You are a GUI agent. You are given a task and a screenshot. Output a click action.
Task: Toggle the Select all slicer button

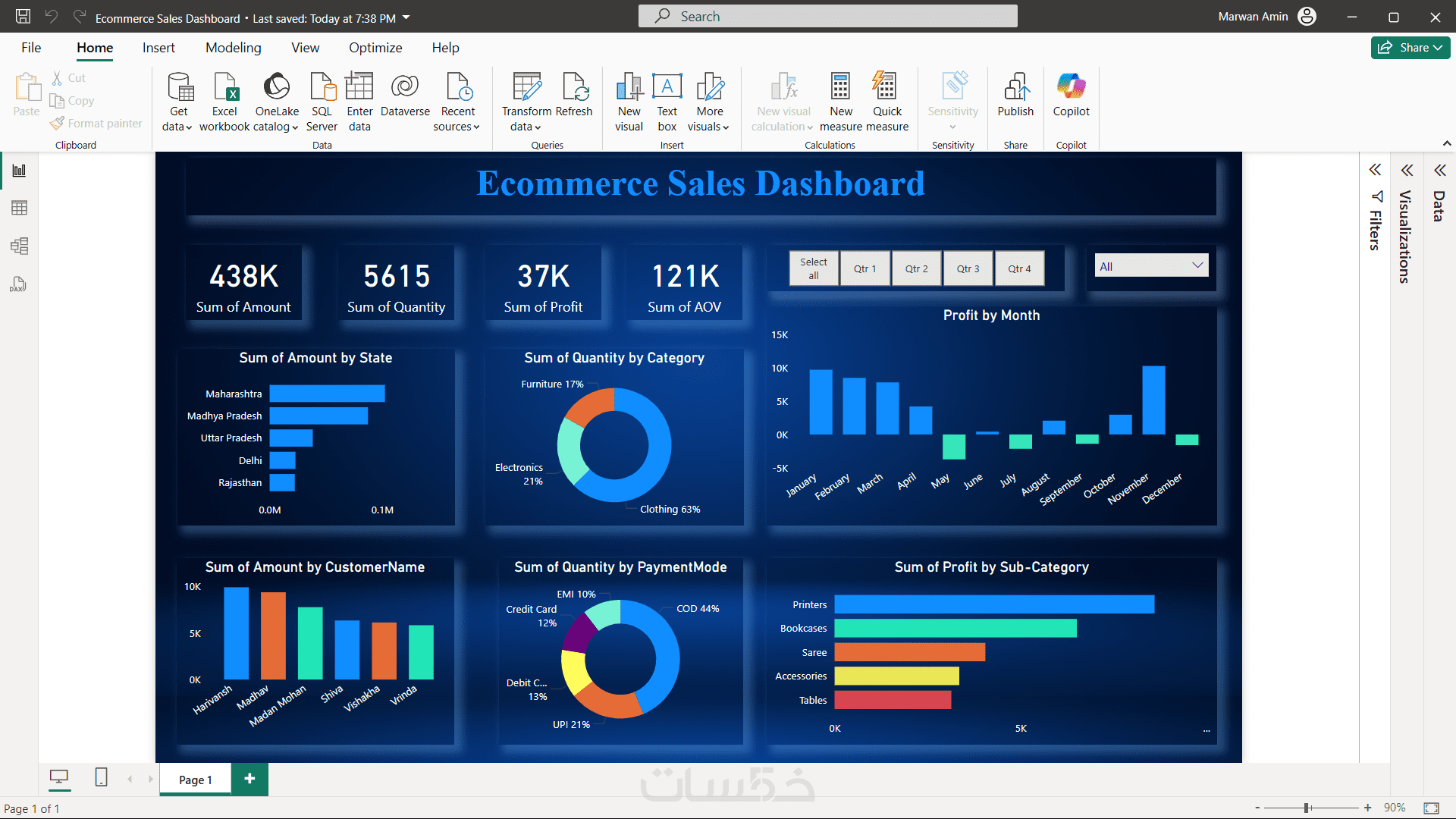tap(813, 268)
